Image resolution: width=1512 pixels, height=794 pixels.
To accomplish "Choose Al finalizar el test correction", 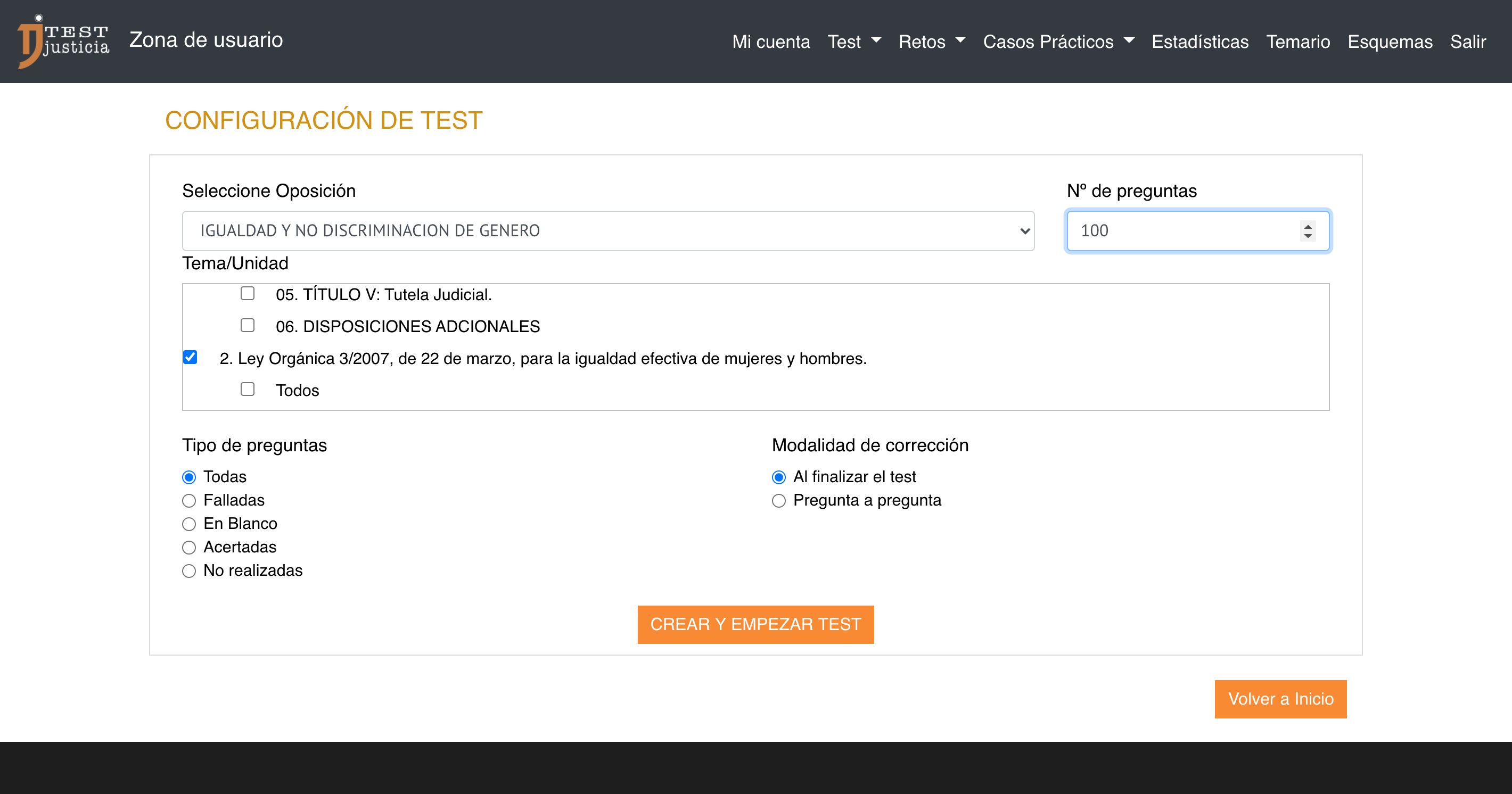I will coord(779,477).
